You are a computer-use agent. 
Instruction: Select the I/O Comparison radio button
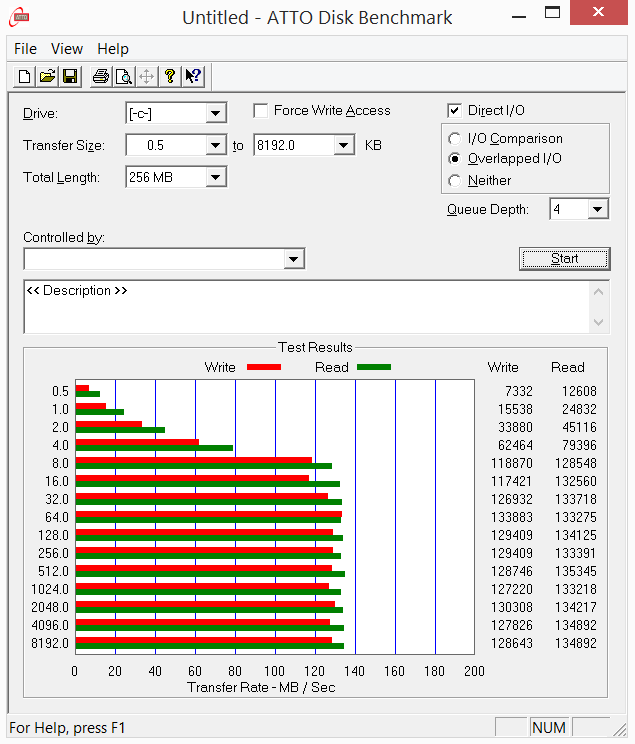[x=454, y=139]
